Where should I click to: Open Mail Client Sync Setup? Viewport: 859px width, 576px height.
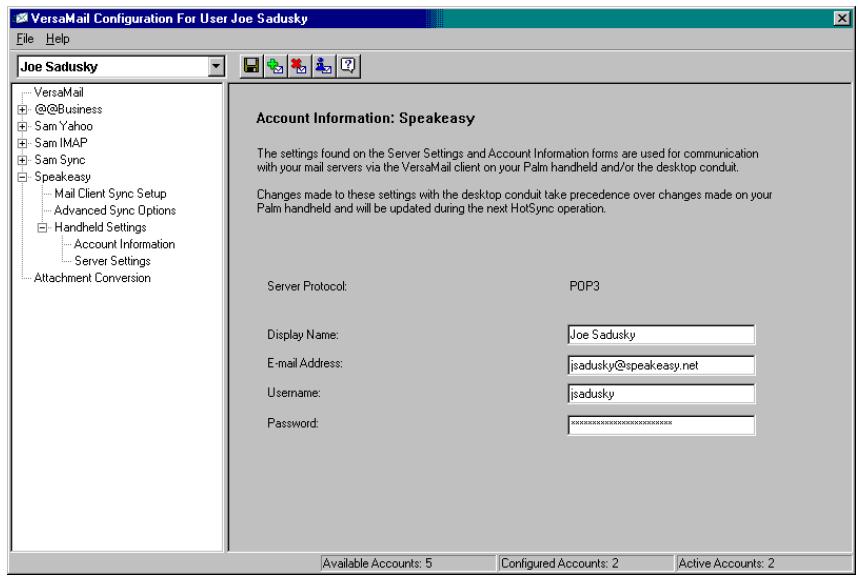click(x=110, y=193)
